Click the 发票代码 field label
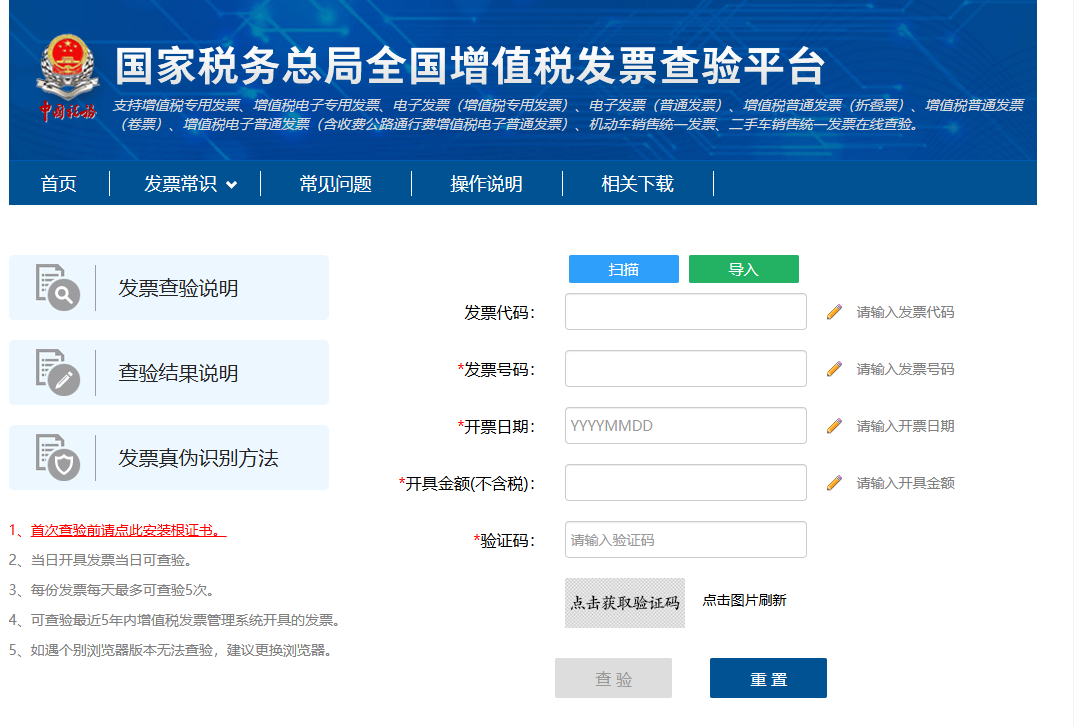The image size is (1074, 726). pyautogui.click(x=499, y=312)
